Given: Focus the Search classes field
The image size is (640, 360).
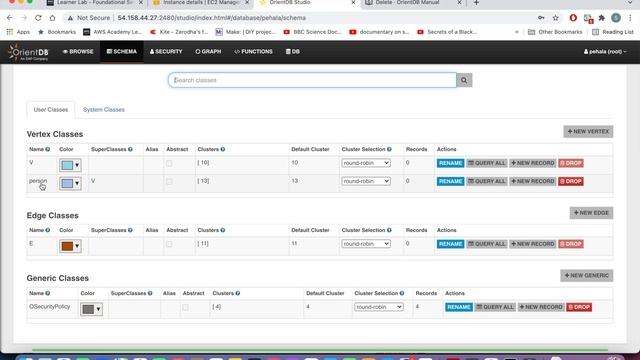Looking at the screenshot, I should pos(312,80).
